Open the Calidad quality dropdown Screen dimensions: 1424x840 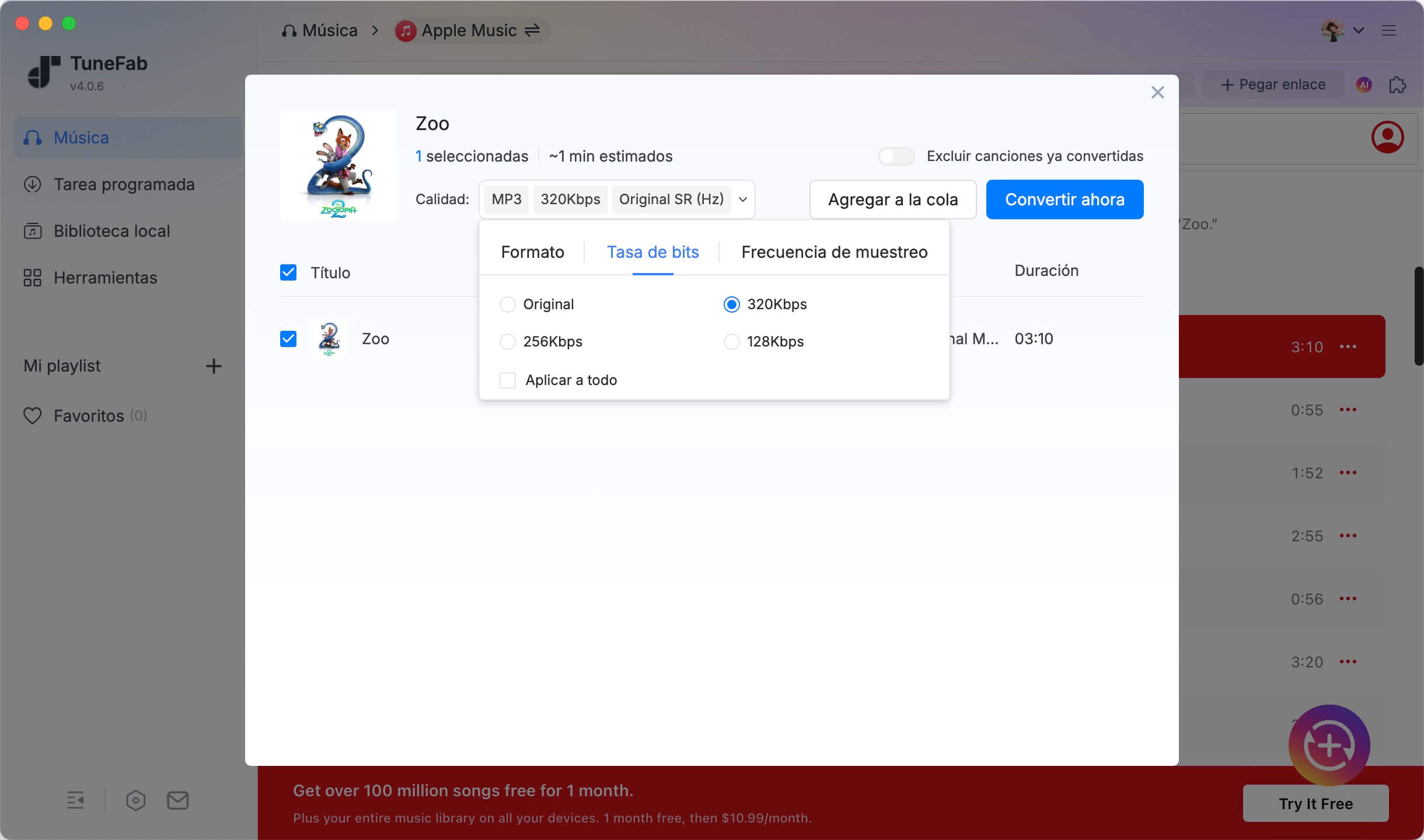point(742,199)
